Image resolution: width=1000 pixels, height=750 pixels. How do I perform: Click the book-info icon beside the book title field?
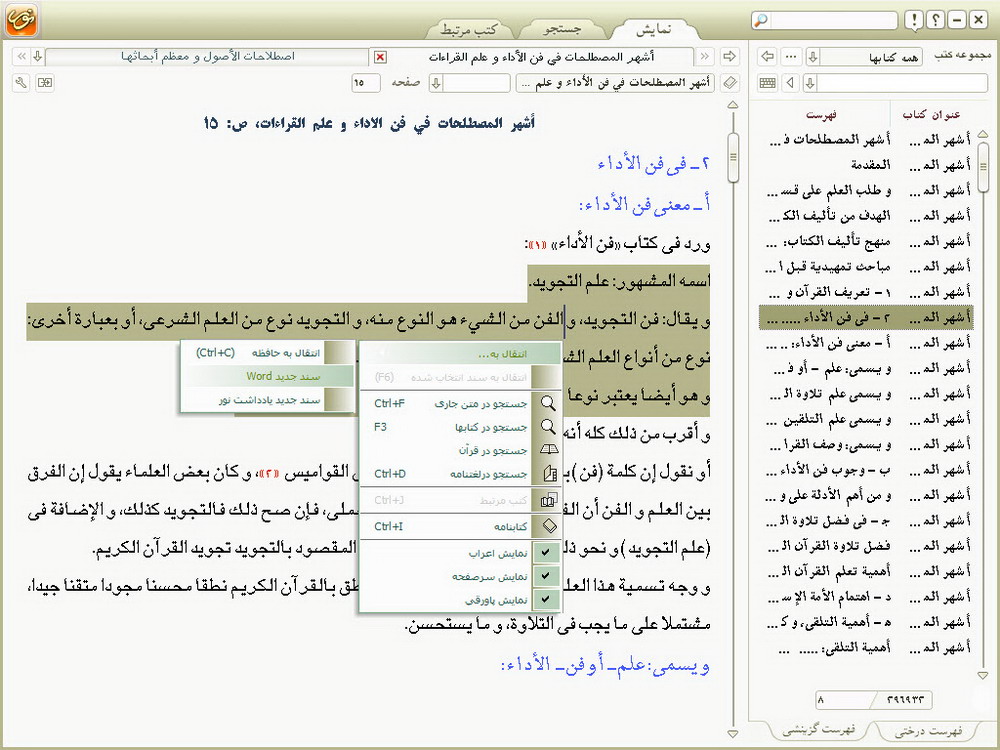[x=730, y=82]
